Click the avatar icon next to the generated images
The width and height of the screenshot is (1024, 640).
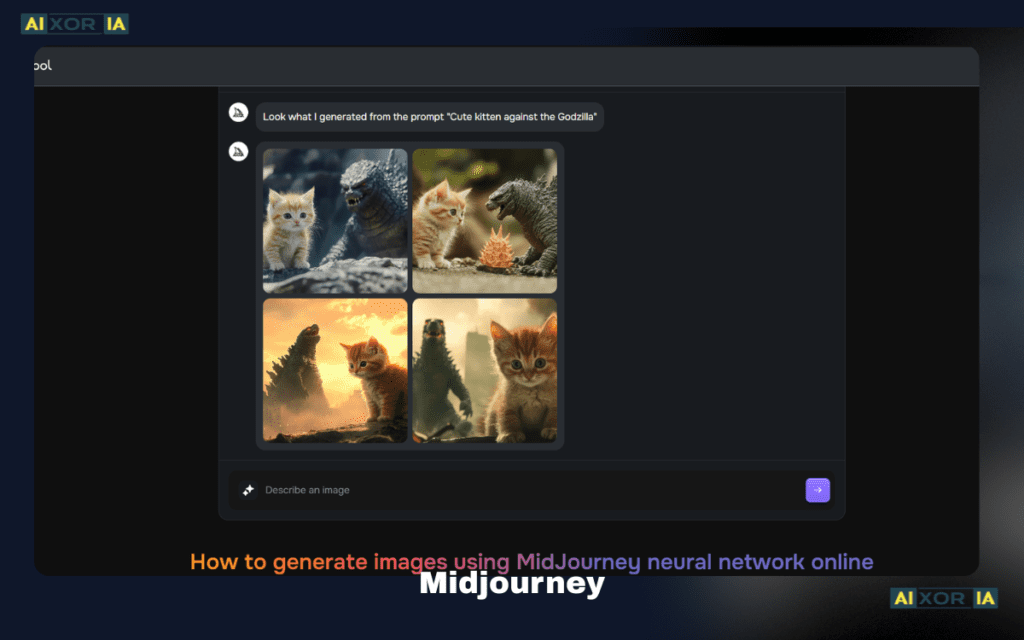tap(238, 151)
